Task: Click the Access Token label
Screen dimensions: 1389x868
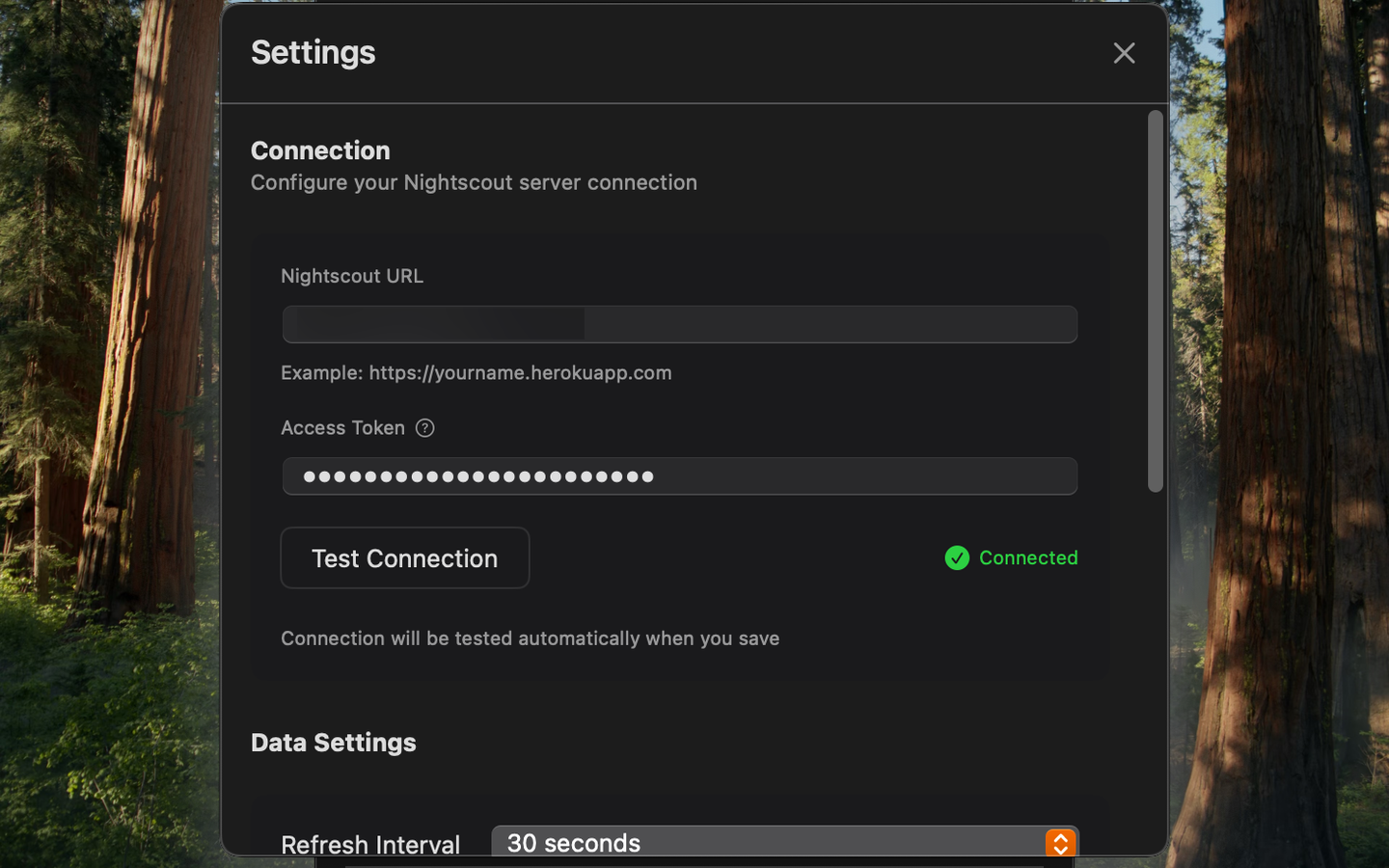Action: click(342, 428)
